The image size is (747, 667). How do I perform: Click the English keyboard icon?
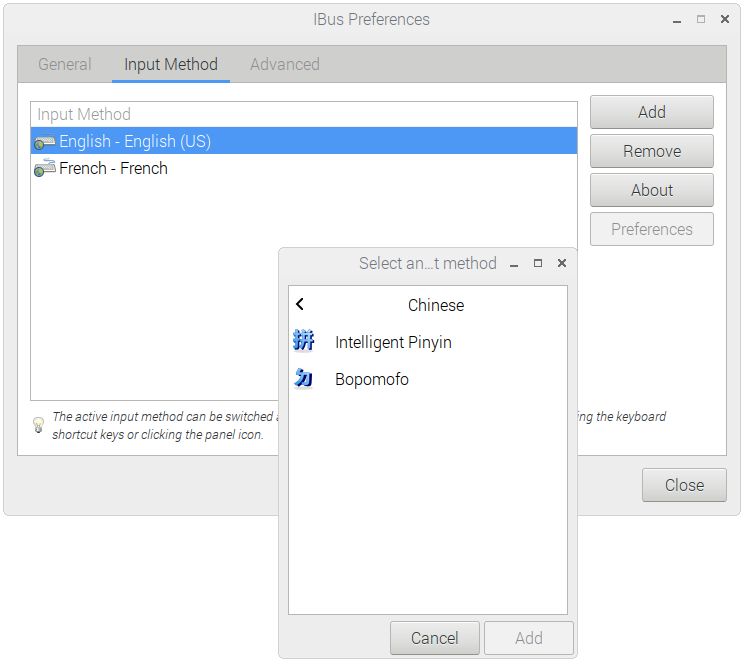click(45, 141)
